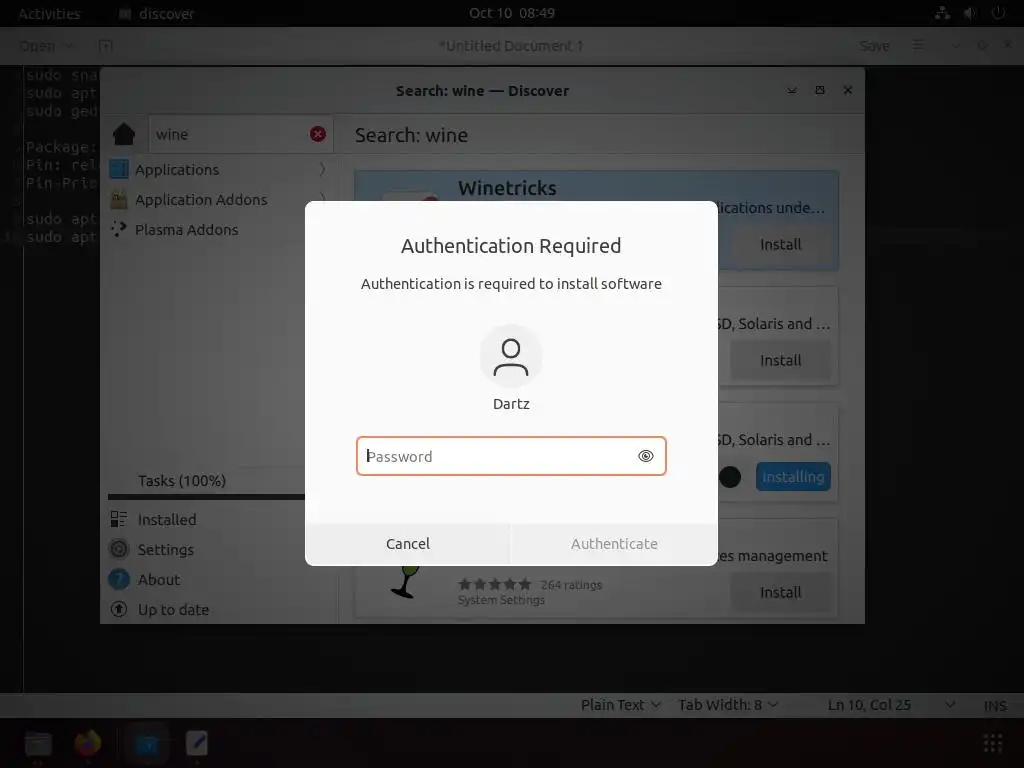Open About page in Discover
This screenshot has height=768, width=1024.
click(x=159, y=579)
